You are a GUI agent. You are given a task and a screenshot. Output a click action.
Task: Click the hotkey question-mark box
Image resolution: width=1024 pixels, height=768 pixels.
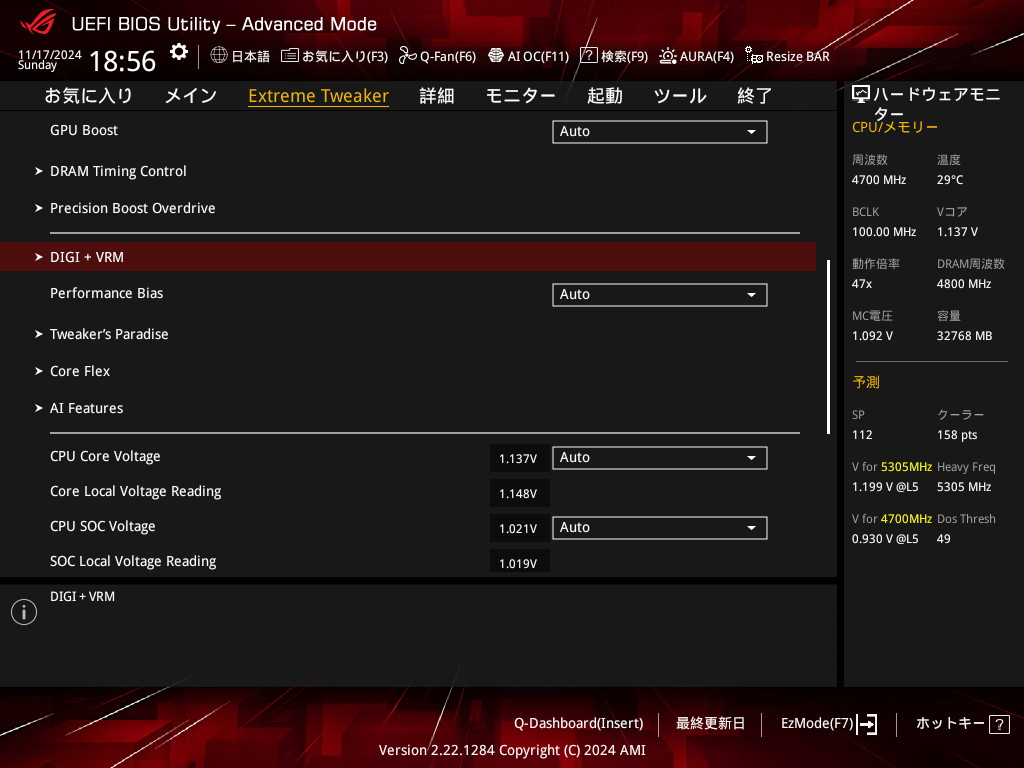pos(999,724)
